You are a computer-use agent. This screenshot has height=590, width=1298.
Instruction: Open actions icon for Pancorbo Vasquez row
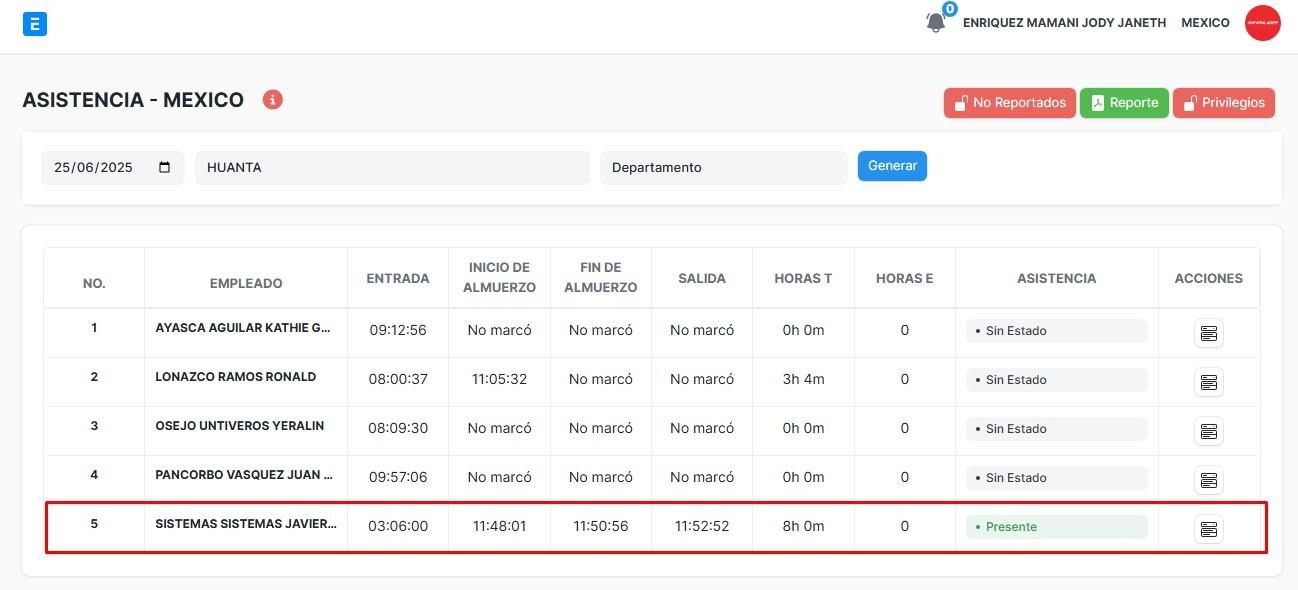click(1208, 480)
